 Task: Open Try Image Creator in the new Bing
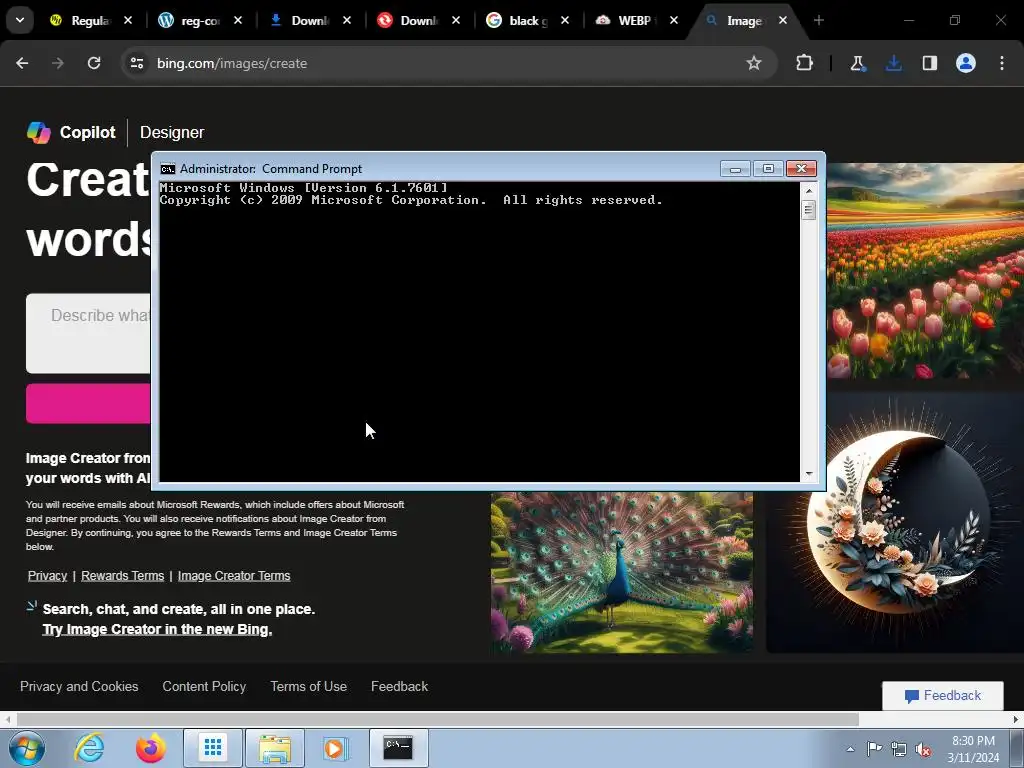point(157,629)
